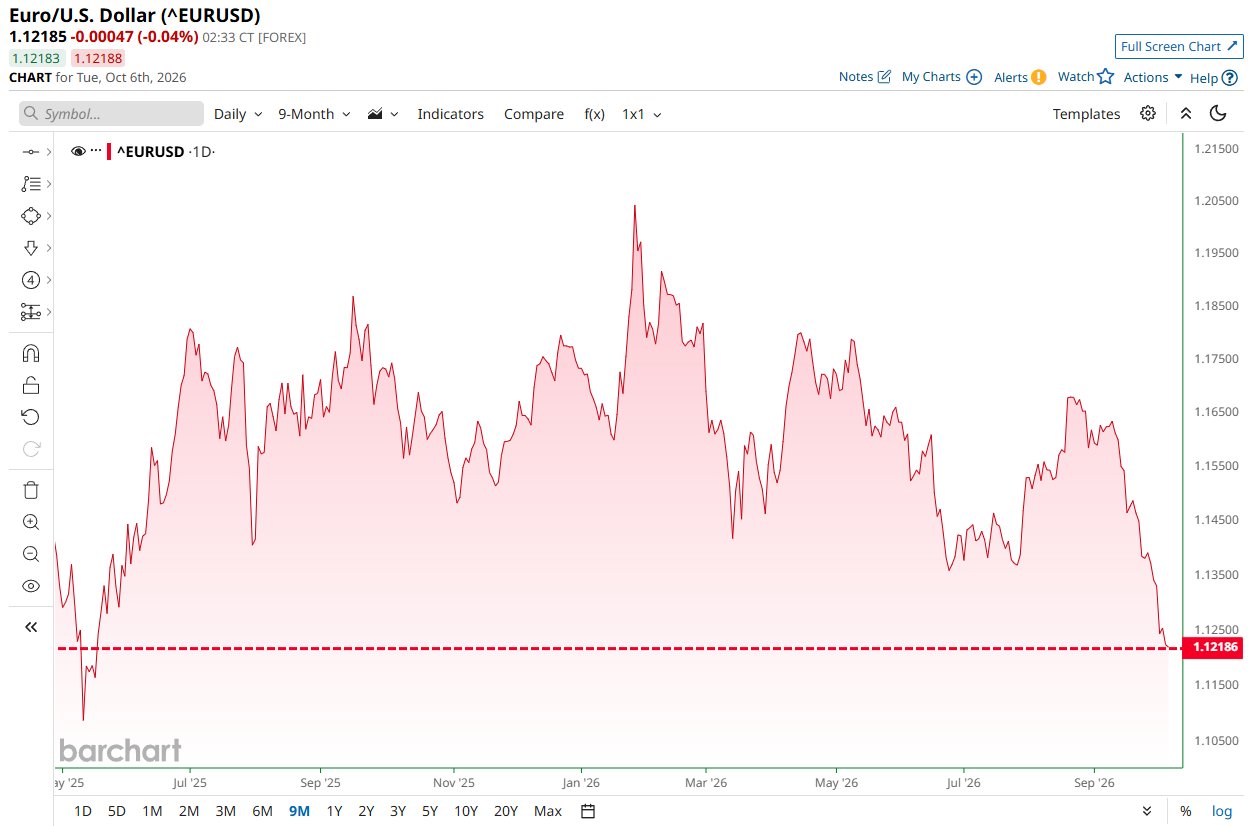Viewport: 1252px width, 826px height.
Task: Open the Indicators menu
Action: tap(450, 114)
